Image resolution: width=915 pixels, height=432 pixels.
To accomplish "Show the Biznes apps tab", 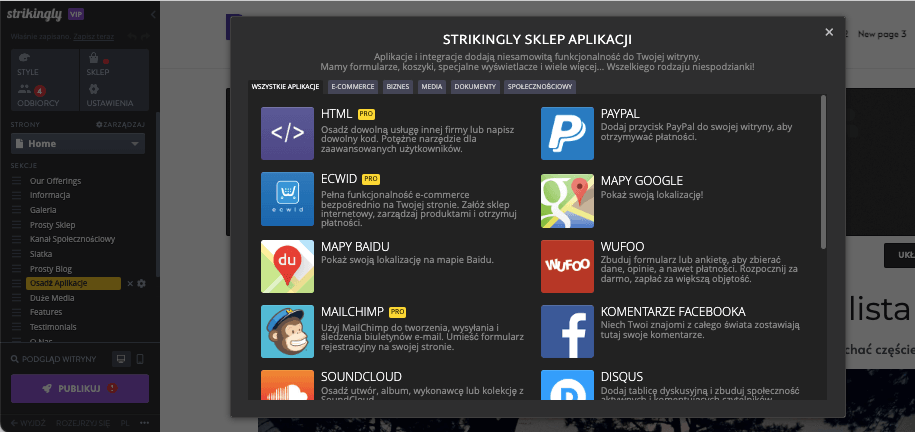I will (x=398, y=87).
